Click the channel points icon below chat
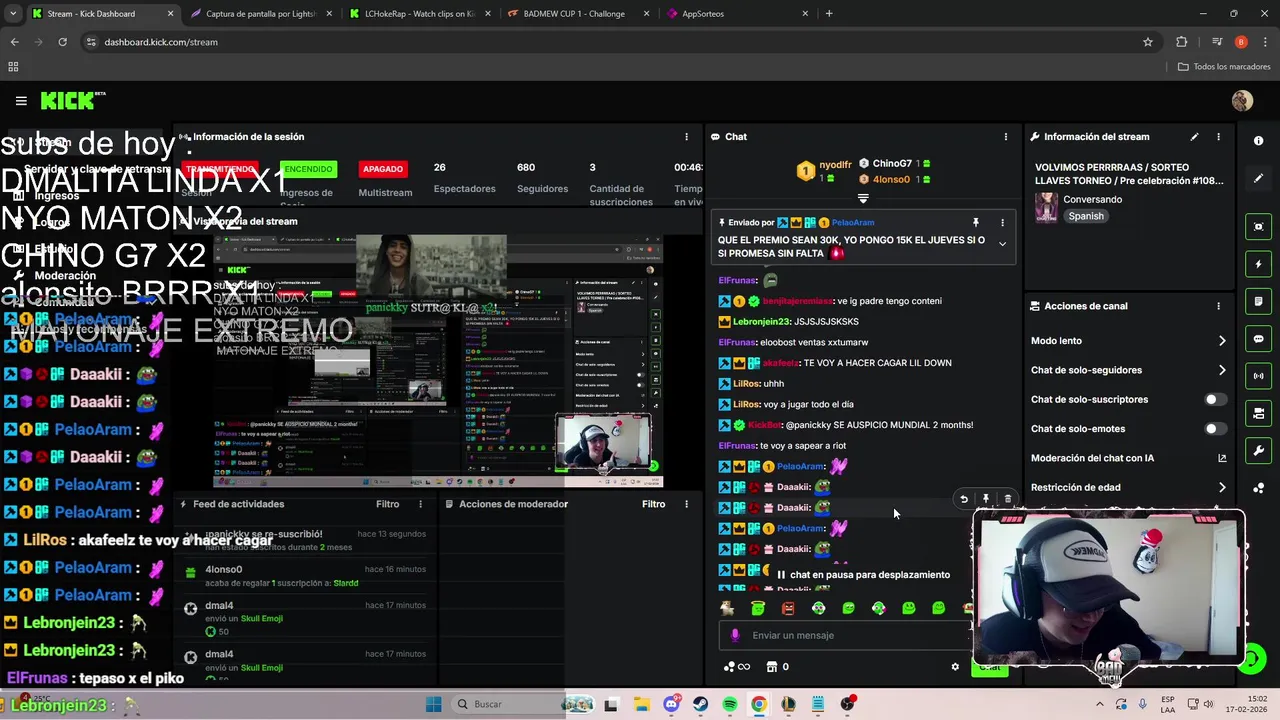 (736, 667)
